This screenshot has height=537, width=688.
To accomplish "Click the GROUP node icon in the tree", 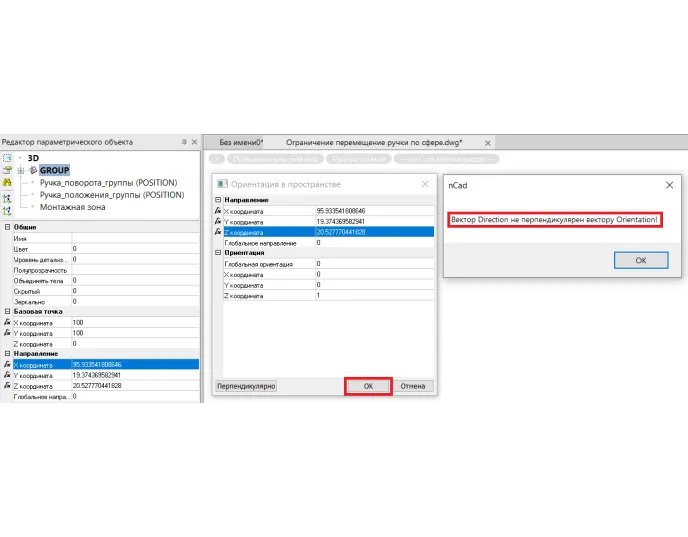I will click(x=33, y=170).
